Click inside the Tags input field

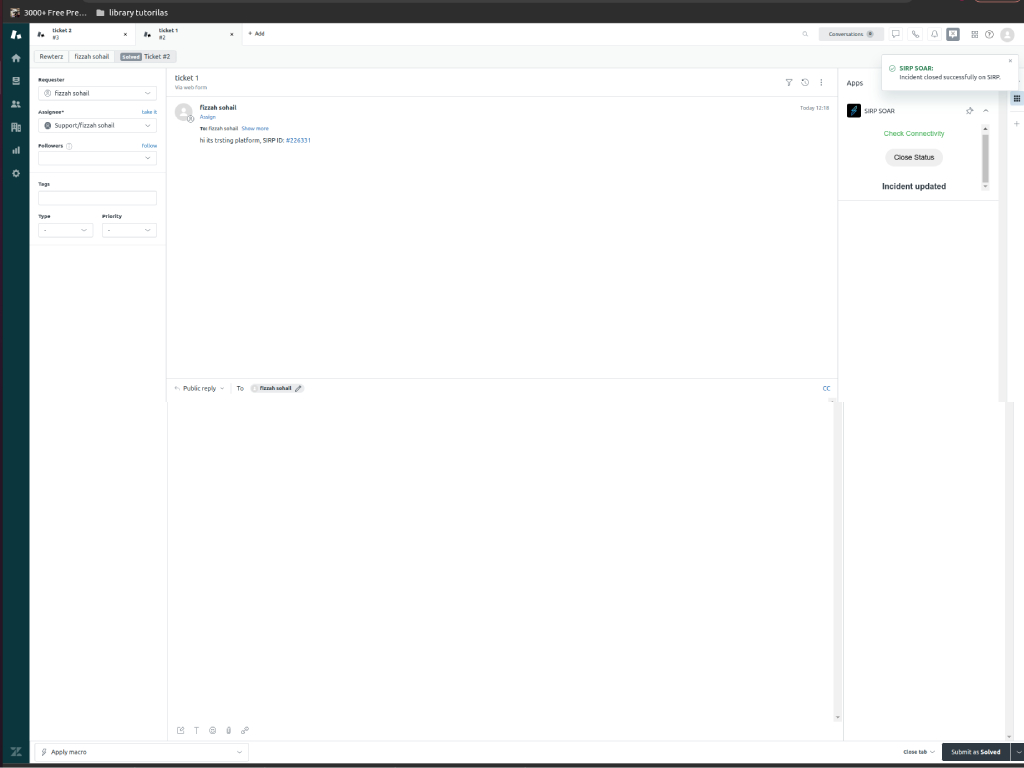97,198
